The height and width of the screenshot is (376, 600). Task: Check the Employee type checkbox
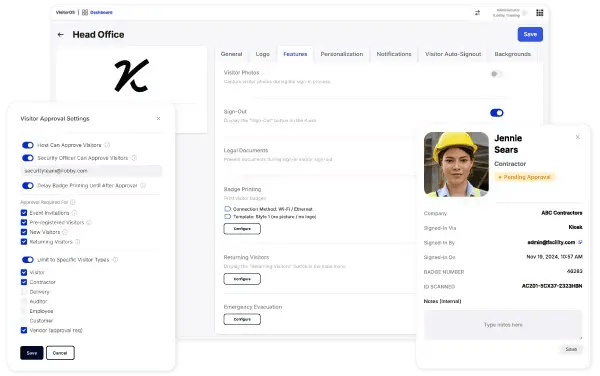pos(24,311)
